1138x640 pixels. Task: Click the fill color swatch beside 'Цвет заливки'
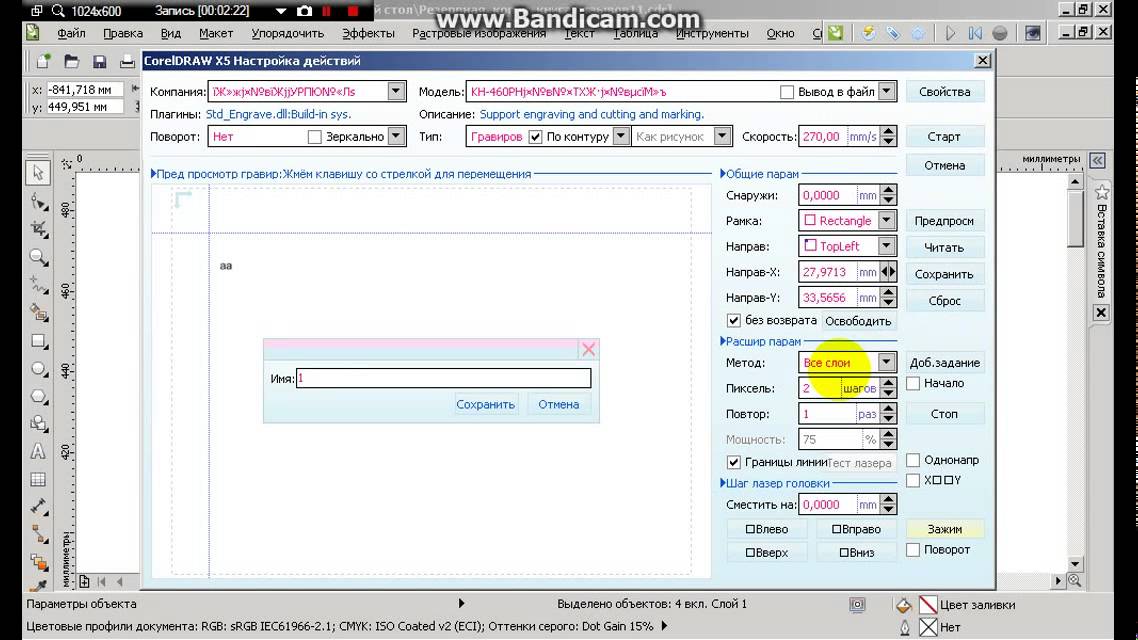(928, 604)
